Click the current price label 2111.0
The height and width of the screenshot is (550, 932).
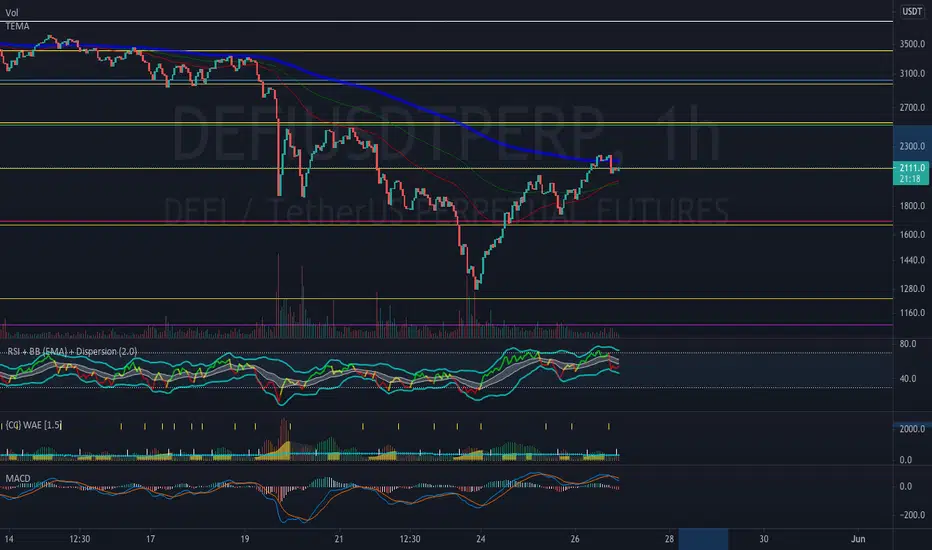[x=911, y=168]
